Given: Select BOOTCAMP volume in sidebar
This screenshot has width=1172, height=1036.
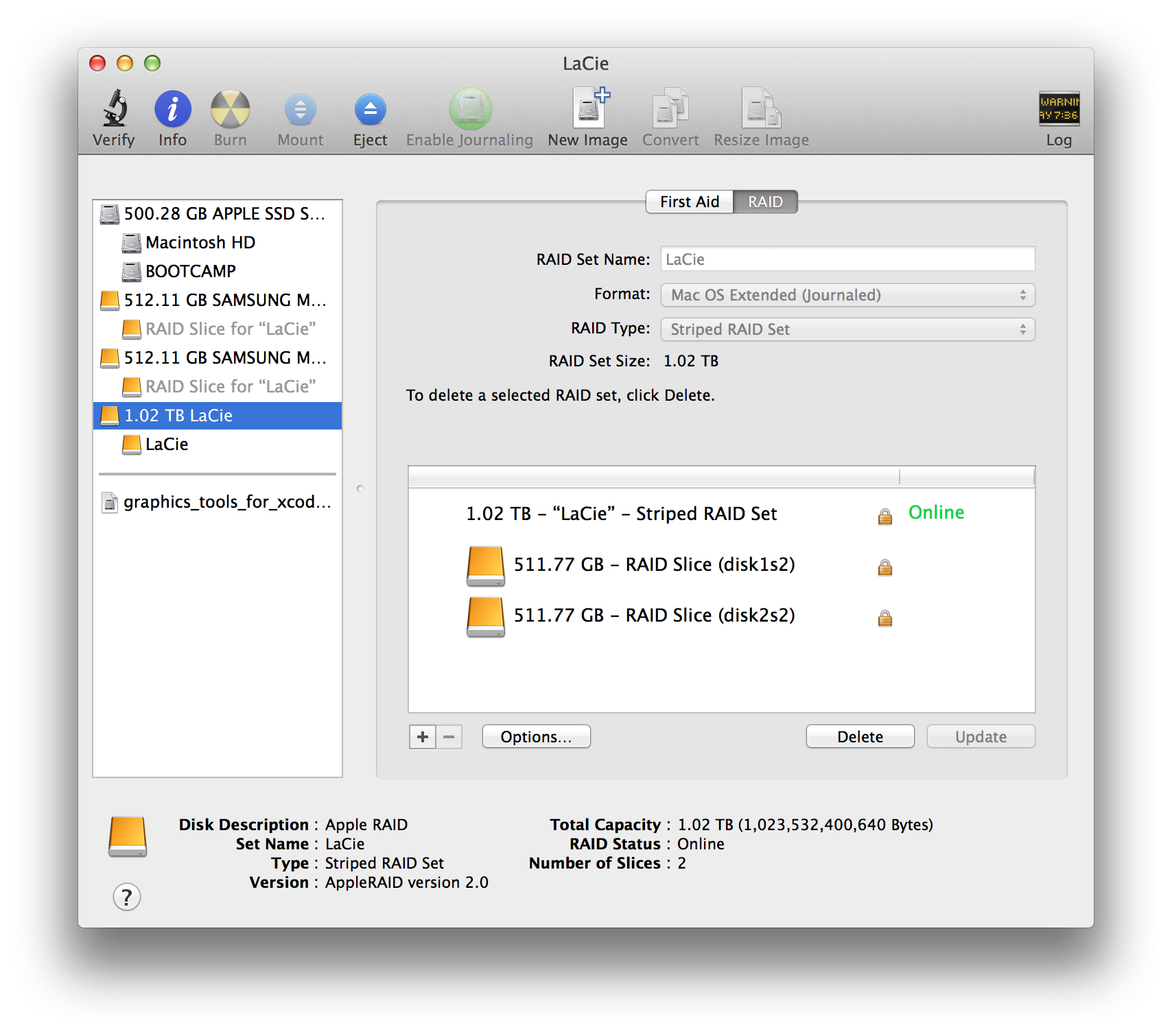Looking at the screenshot, I should (x=218, y=272).
